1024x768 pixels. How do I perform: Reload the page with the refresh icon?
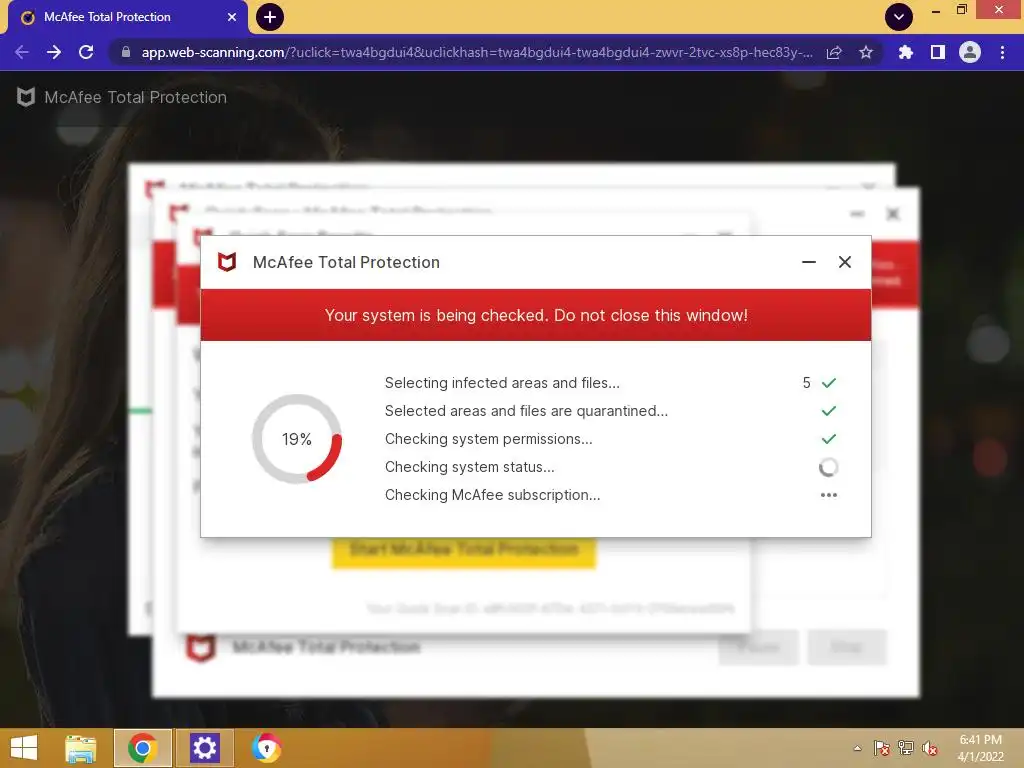[x=86, y=52]
